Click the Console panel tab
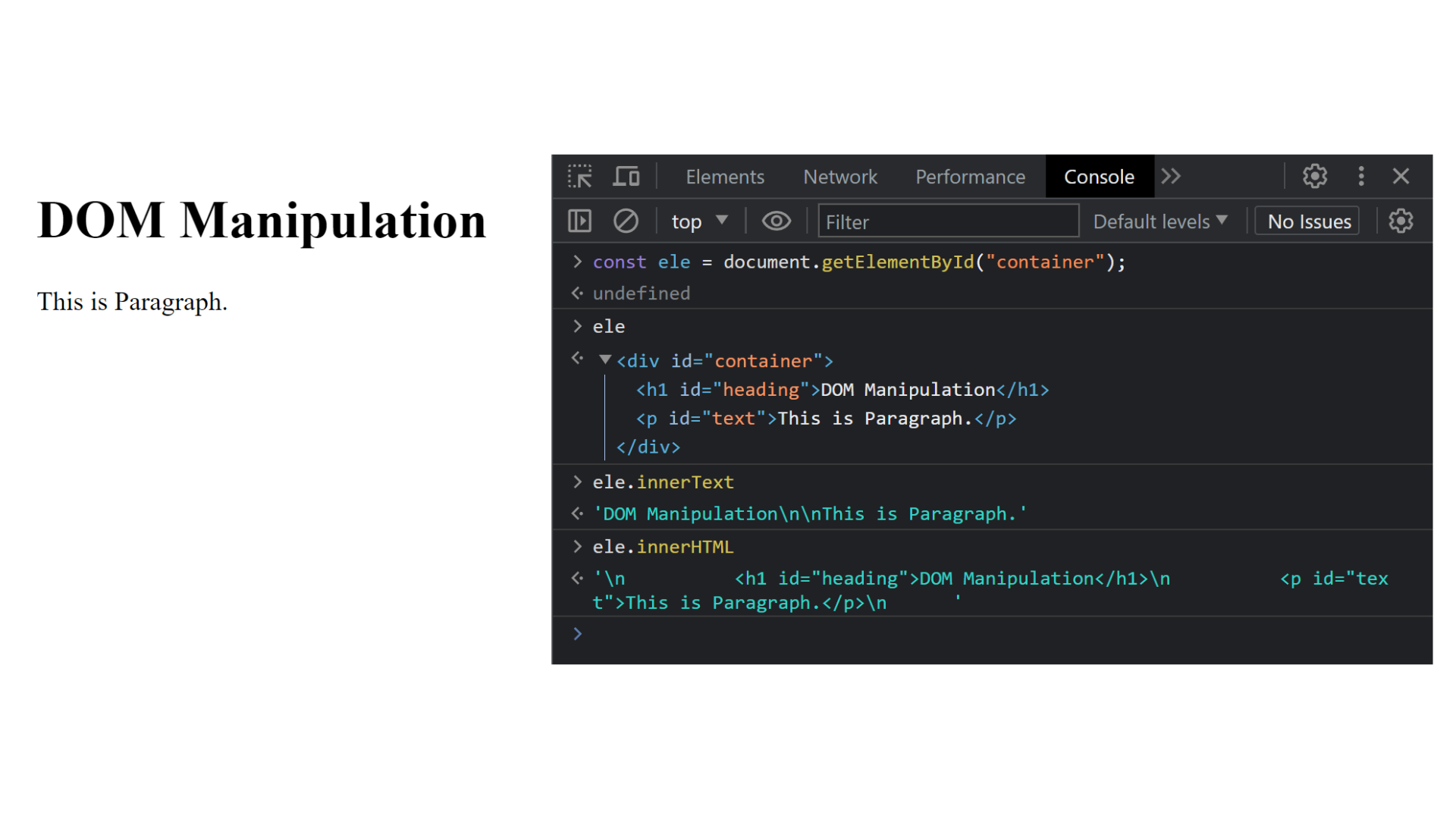The height and width of the screenshot is (819, 1456). (x=1097, y=176)
